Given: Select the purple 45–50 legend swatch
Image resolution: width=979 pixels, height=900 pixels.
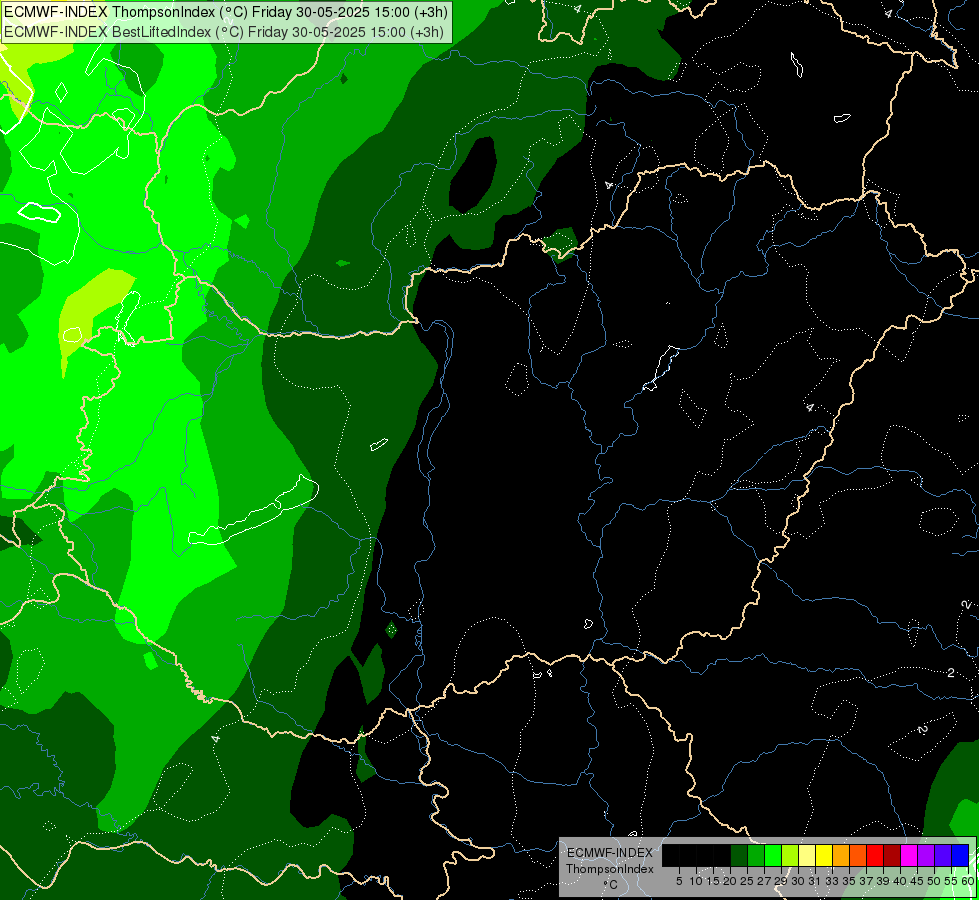Looking at the screenshot, I should (x=926, y=856).
